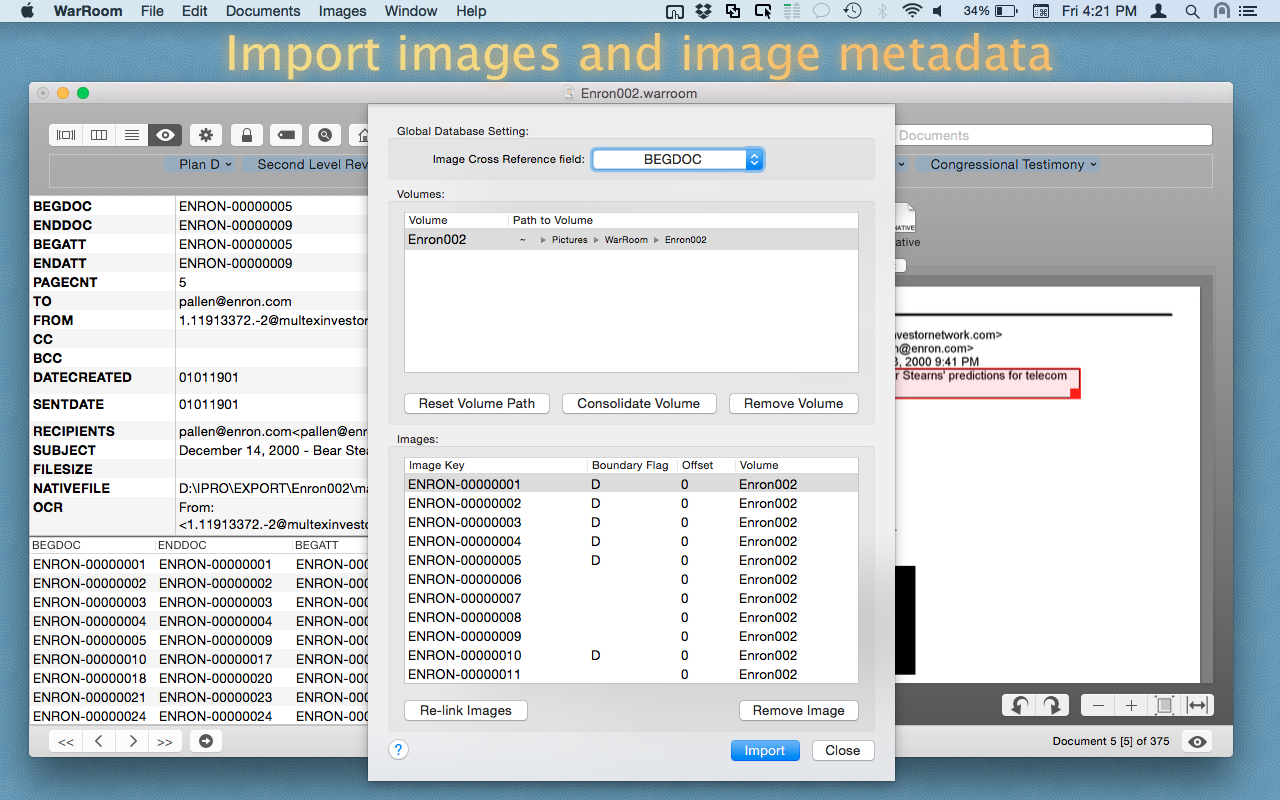Click the tag toolbar icon
The image size is (1280, 800).
coord(286,135)
